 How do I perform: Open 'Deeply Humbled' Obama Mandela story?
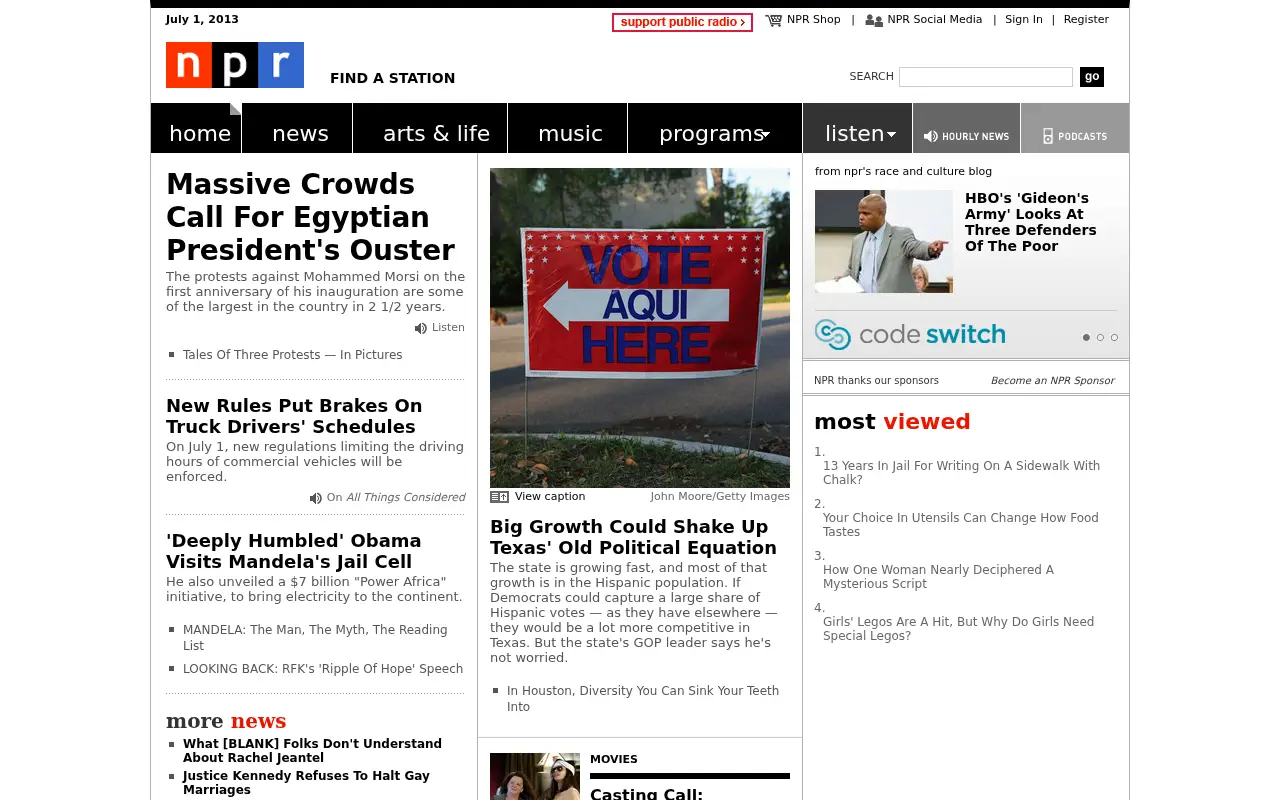pyautogui.click(x=294, y=551)
